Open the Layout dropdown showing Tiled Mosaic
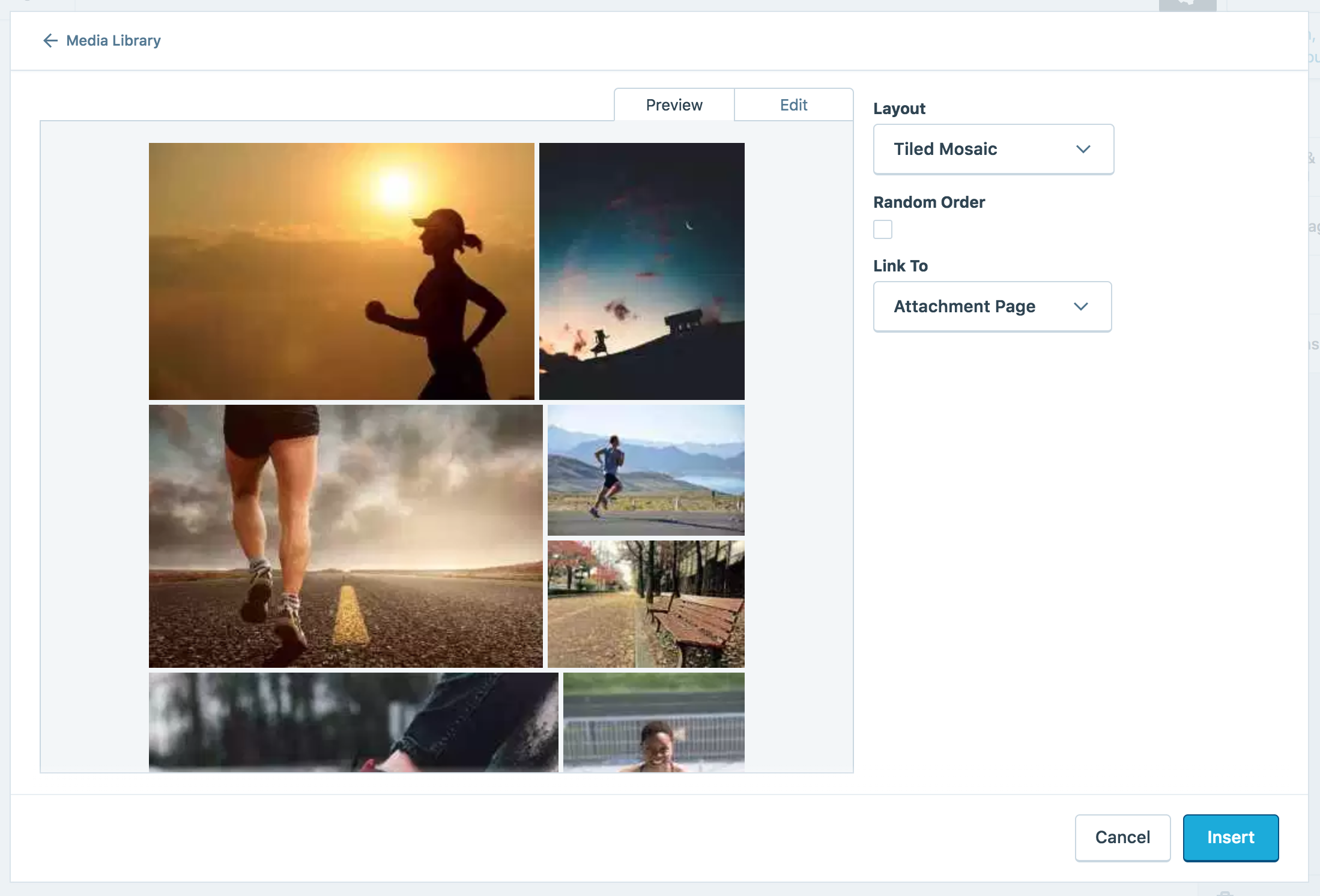This screenshot has width=1320, height=896. point(993,150)
